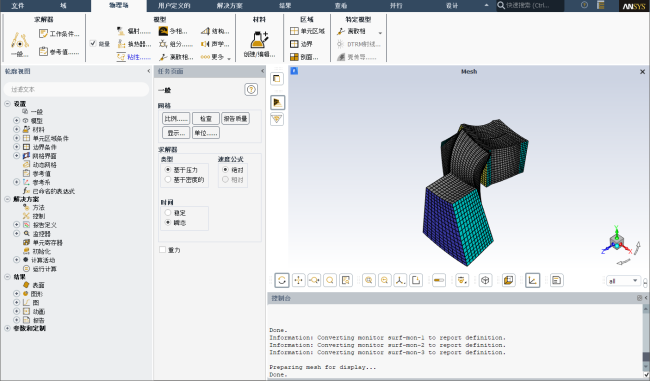Open 工作条件 operating conditions
This screenshot has height=381, width=650.
click(x=59, y=34)
